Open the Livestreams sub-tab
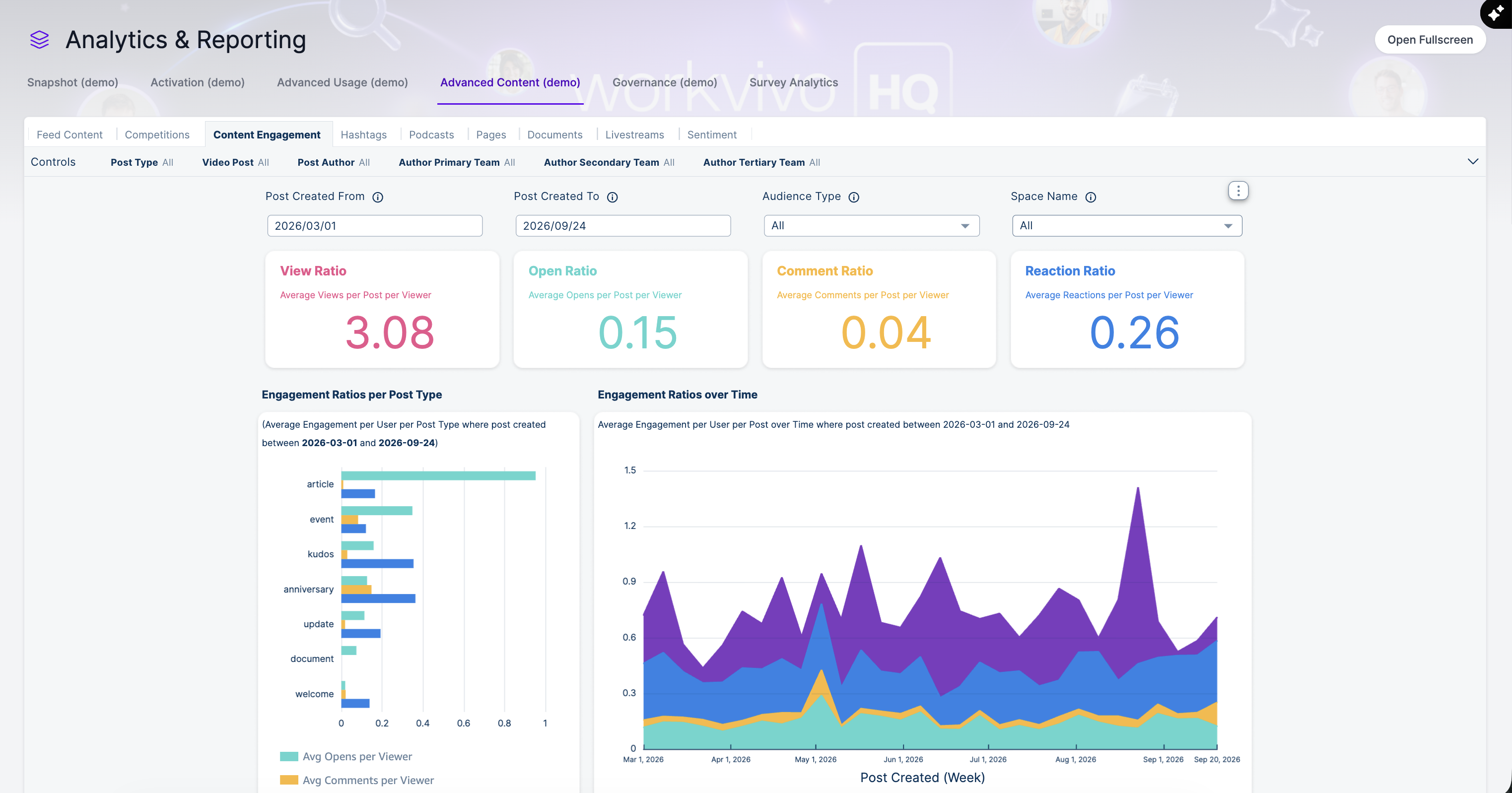Image resolution: width=1512 pixels, height=793 pixels. click(634, 135)
